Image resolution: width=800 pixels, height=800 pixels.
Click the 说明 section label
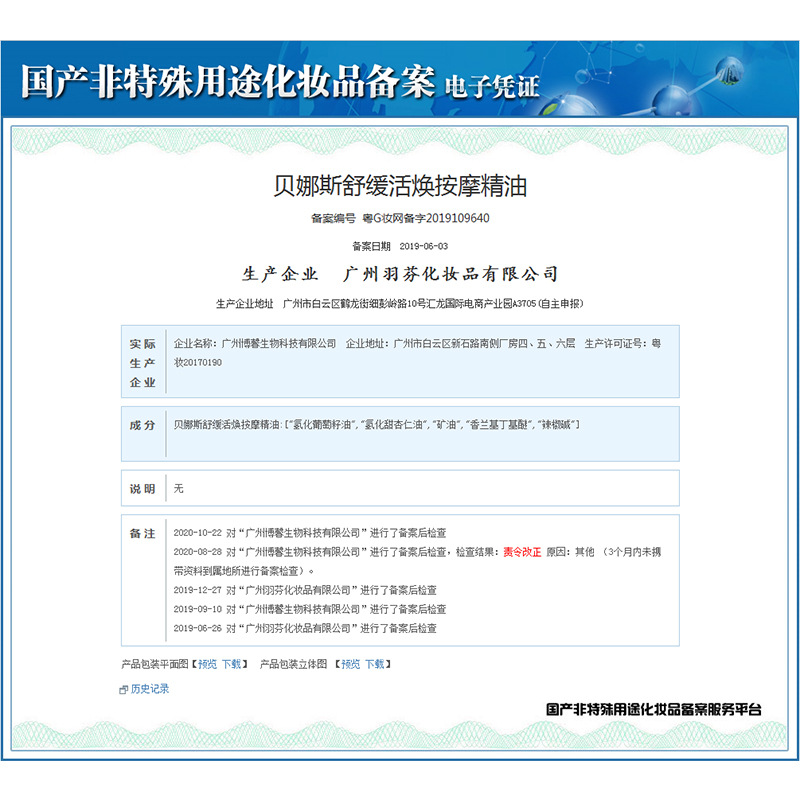[x=142, y=489]
